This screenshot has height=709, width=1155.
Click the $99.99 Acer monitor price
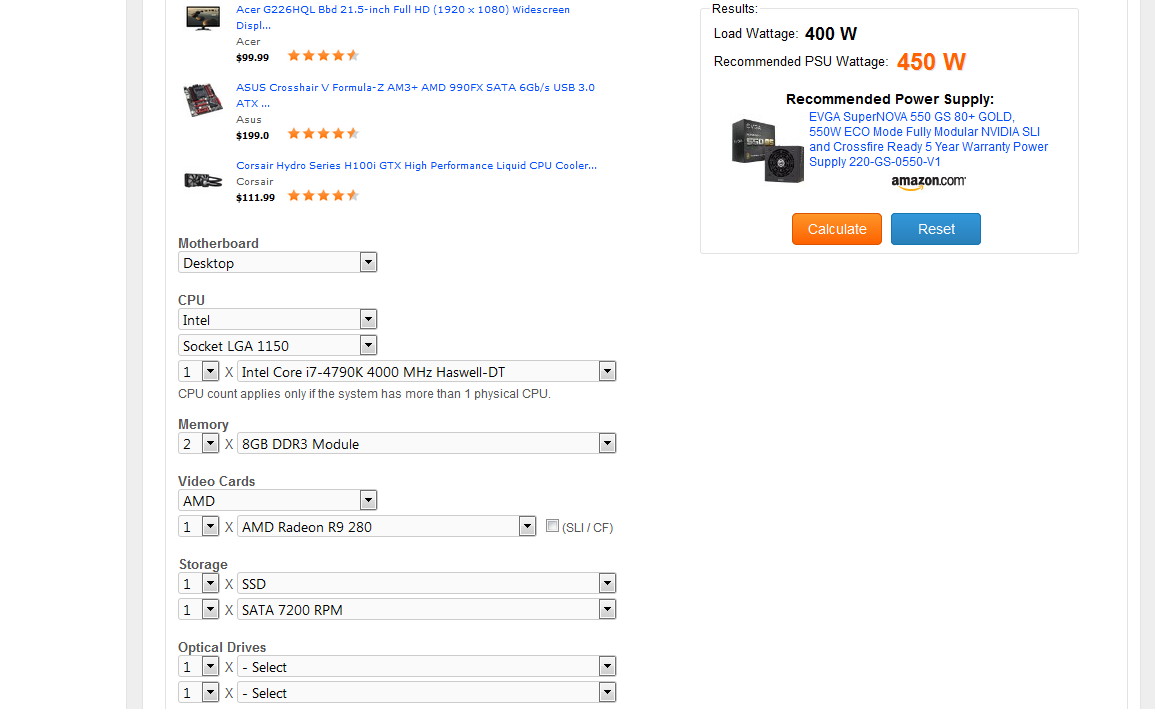point(253,57)
